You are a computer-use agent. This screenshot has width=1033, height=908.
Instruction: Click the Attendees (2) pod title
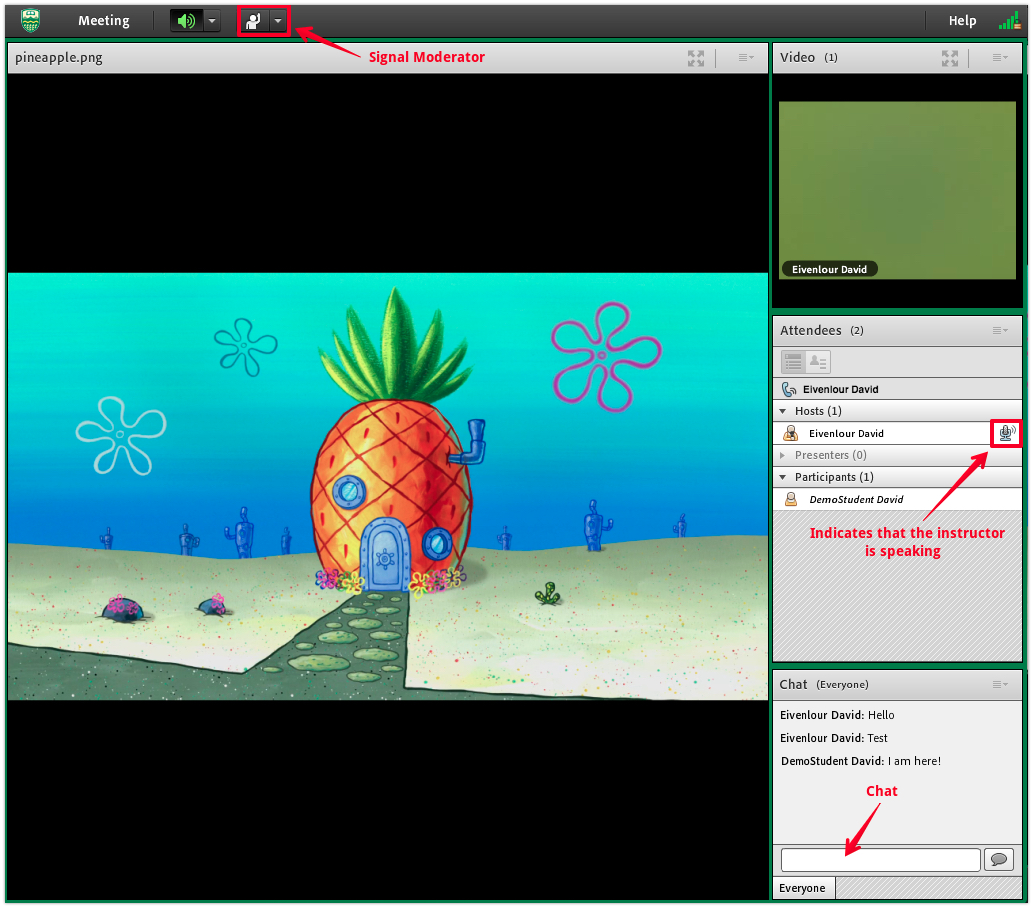pos(822,331)
